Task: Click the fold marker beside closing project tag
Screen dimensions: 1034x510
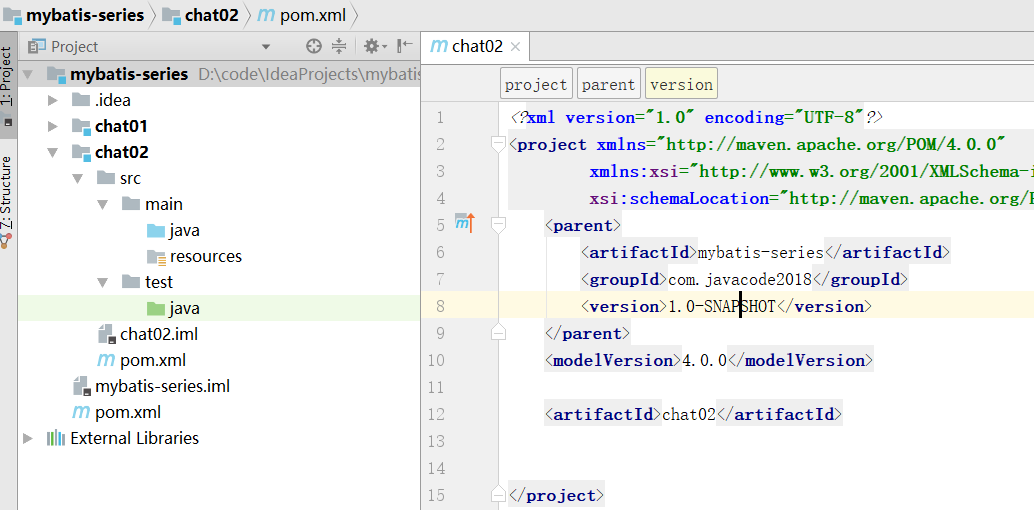Action: tap(498, 495)
